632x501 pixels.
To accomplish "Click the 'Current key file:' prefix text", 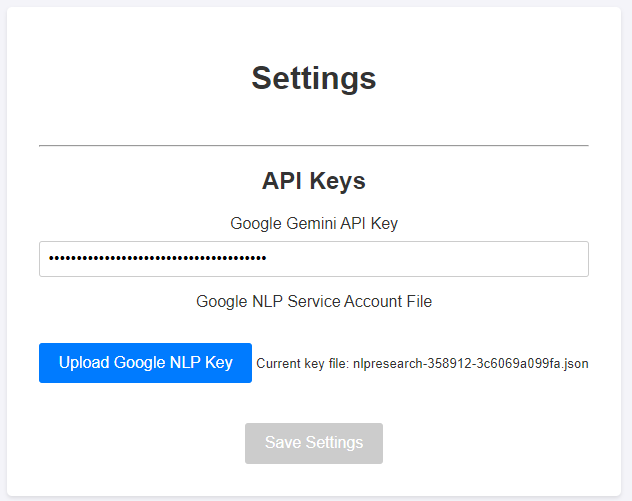I will (302, 364).
